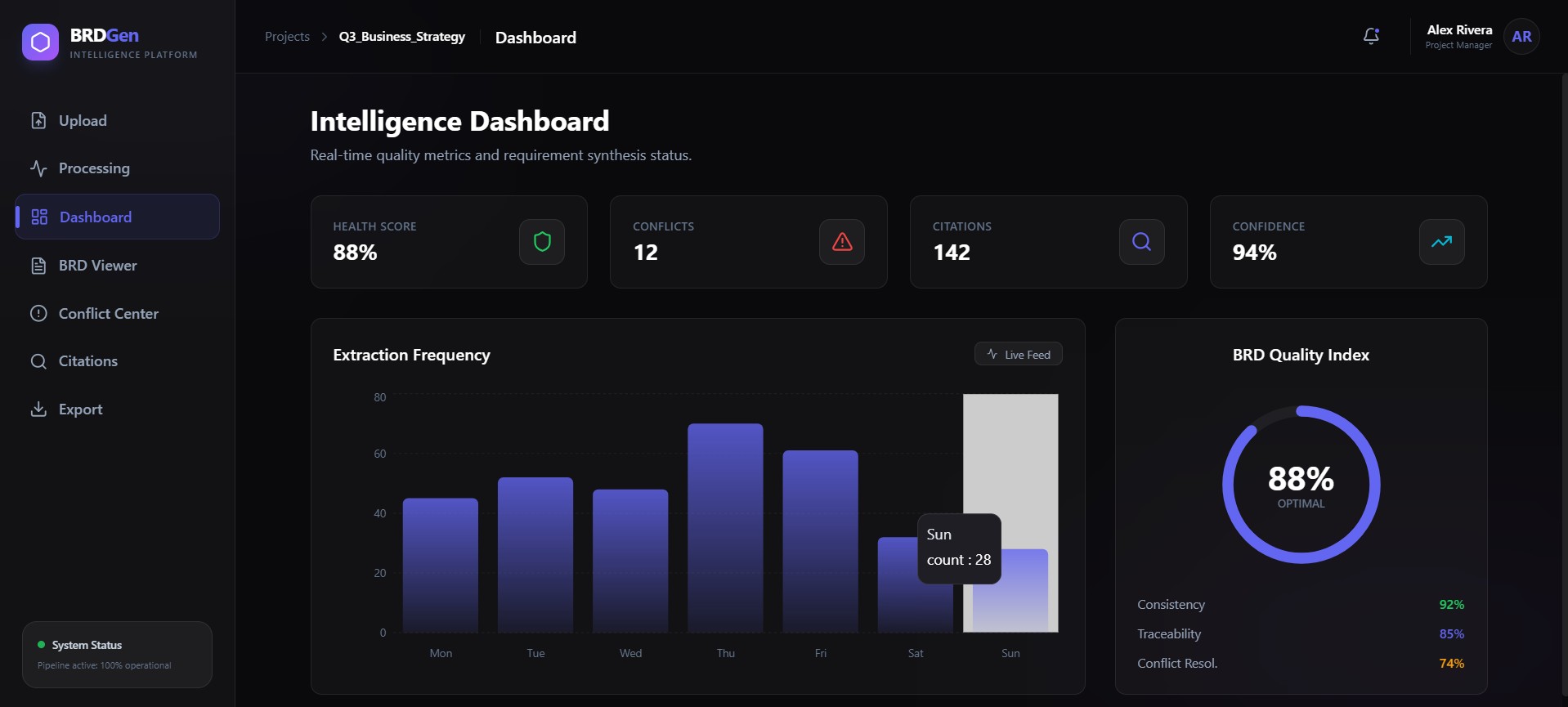The image size is (1568, 707).
Task: Click the Thursday bar in the chart
Action: point(725,527)
